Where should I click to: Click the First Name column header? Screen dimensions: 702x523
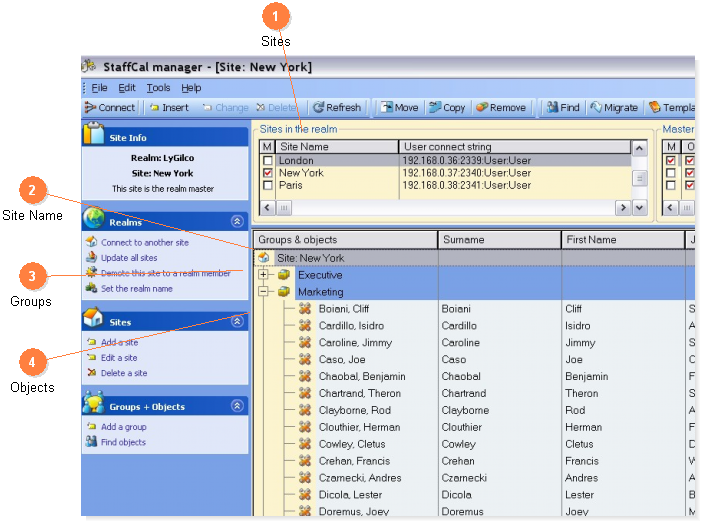pyautogui.click(x=623, y=240)
